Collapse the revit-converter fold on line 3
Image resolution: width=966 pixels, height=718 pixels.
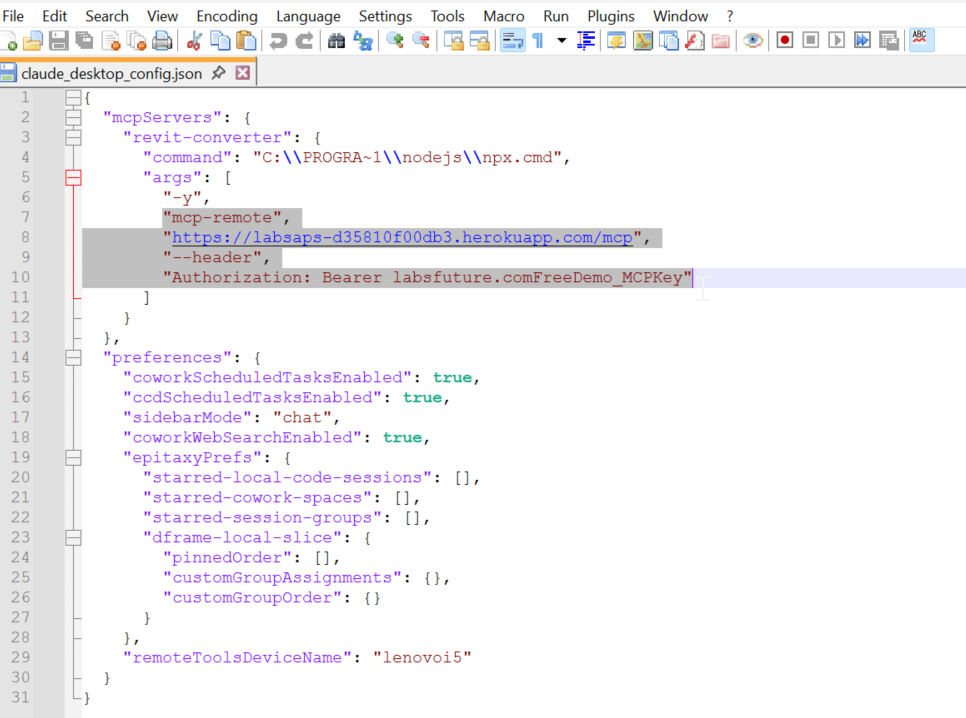[x=73, y=137]
